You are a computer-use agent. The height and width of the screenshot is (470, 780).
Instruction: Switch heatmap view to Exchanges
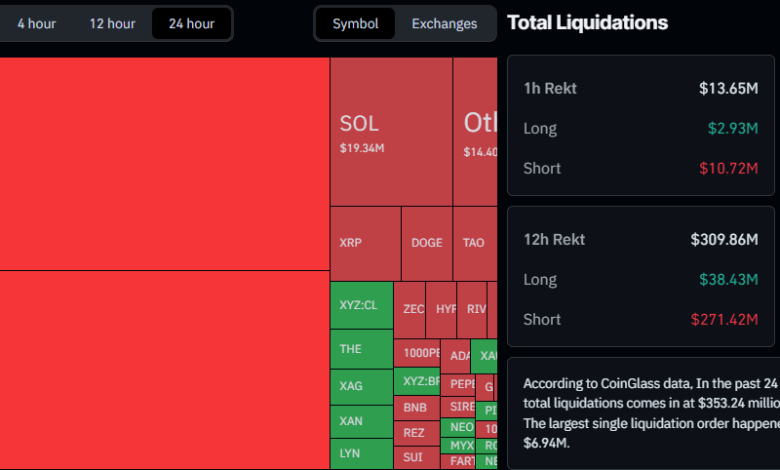pyautogui.click(x=444, y=24)
